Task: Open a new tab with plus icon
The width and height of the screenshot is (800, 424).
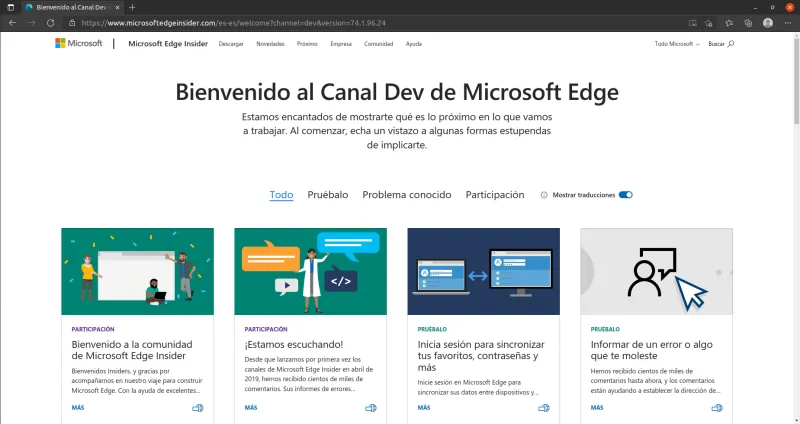Action: tap(132, 7)
